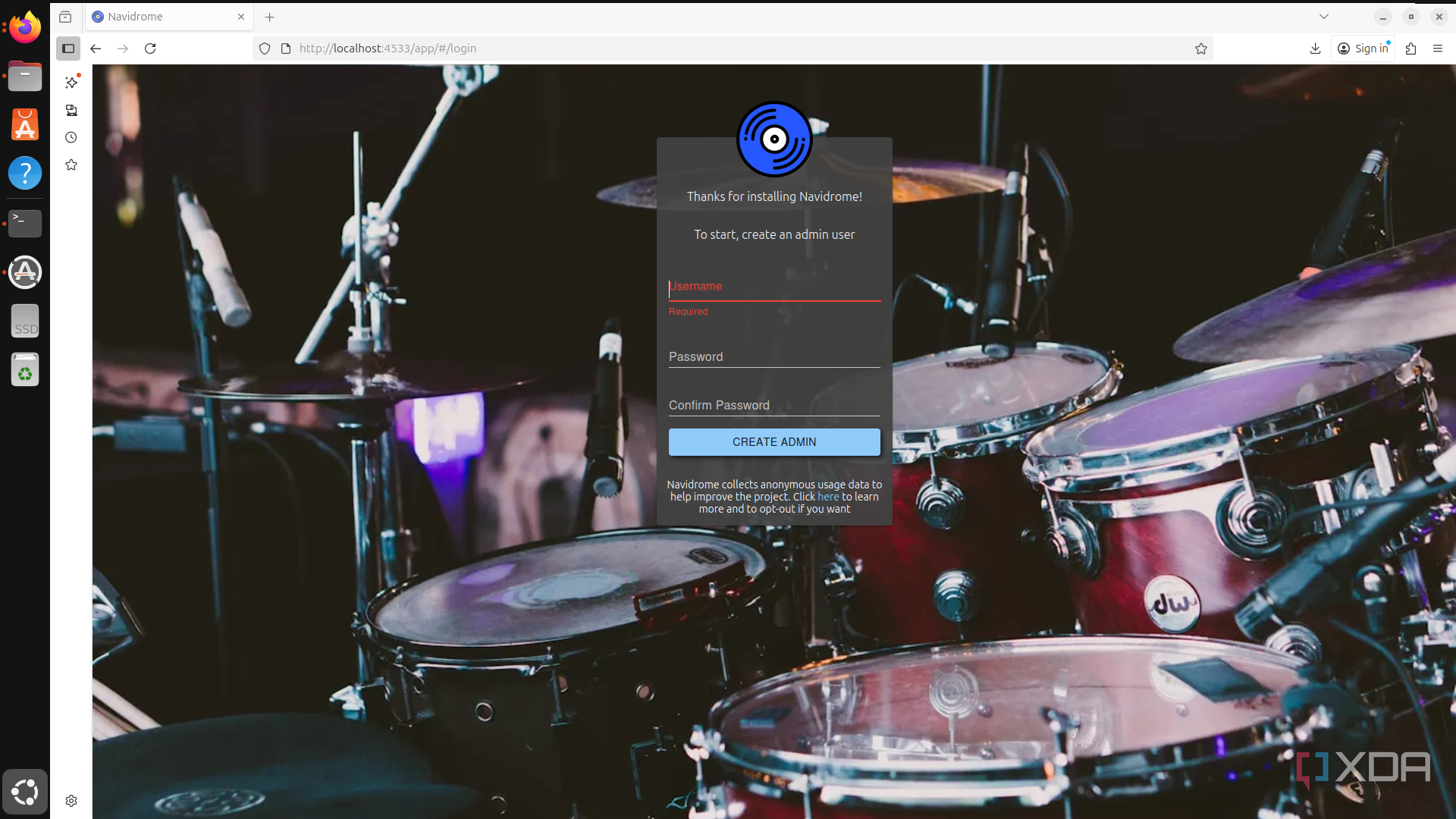Open Help question mark in dock

click(x=25, y=173)
